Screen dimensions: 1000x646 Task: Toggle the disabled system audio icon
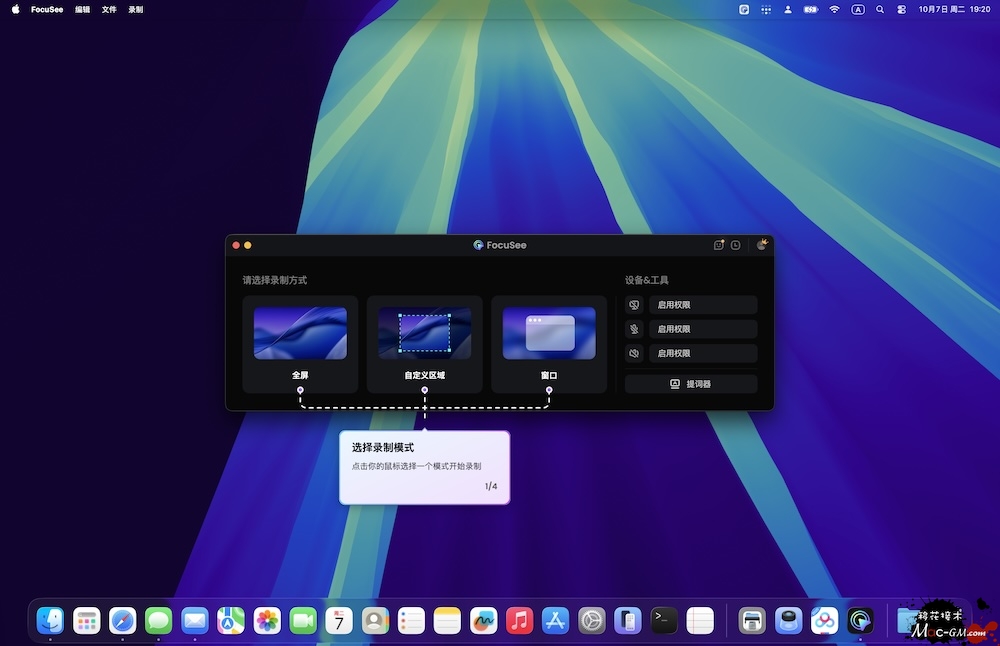633,353
